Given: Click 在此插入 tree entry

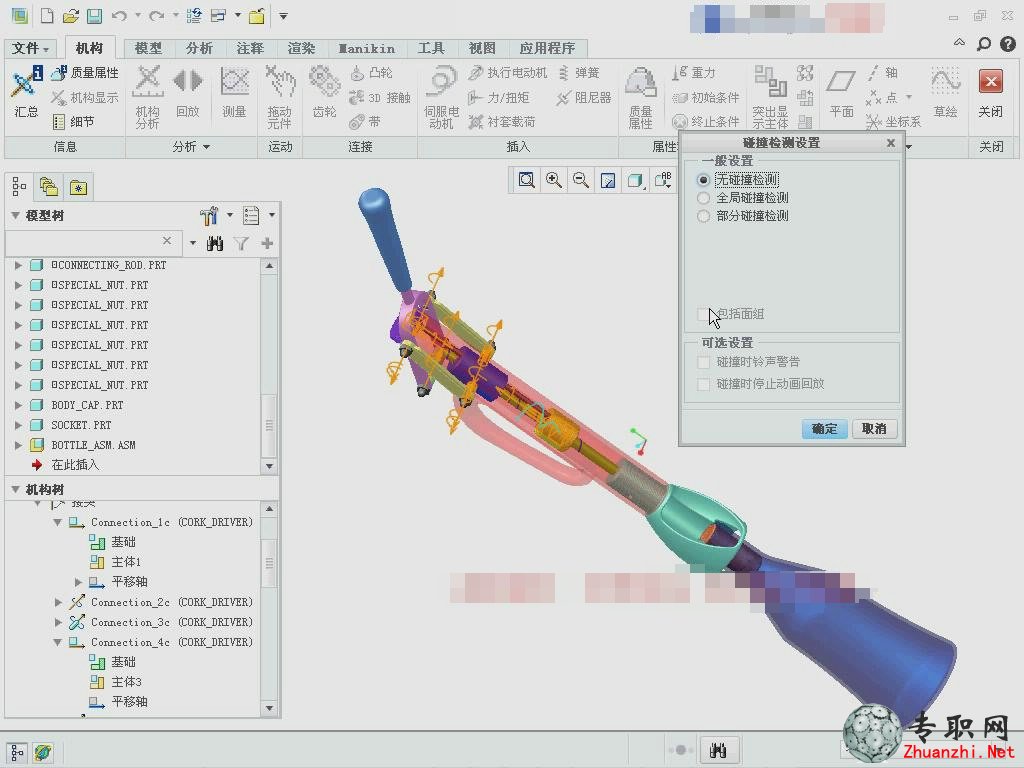Looking at the screenshot, I should [74, 465].
